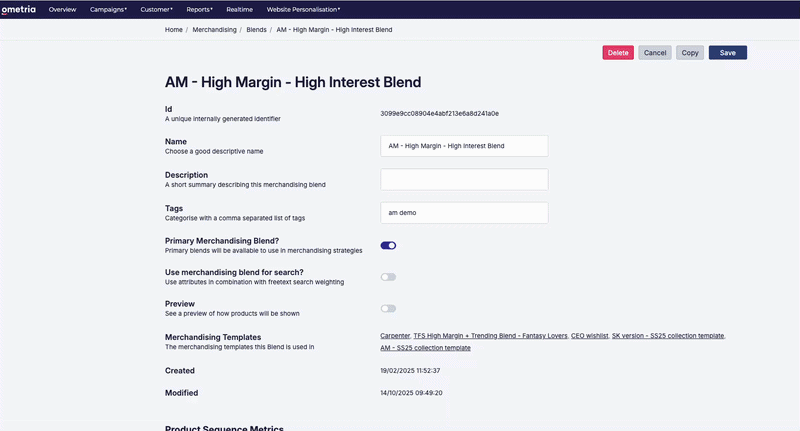Delete this blend with the red button
Viewport: 800px width, 431px height.
pos(618,53)
